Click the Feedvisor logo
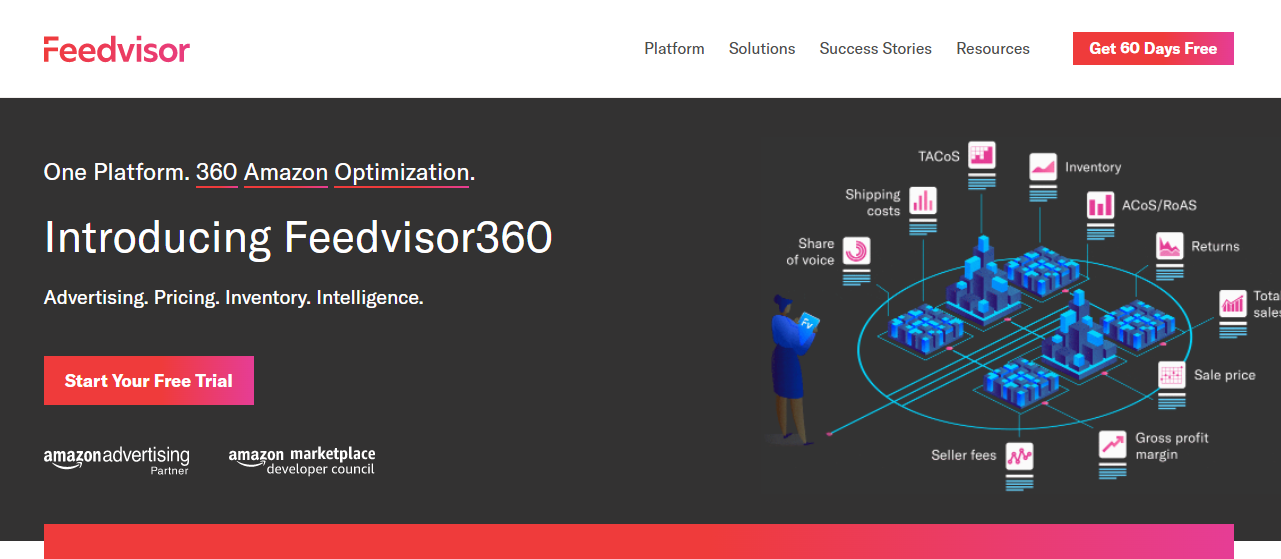The height and width of the screenshot is (559, 1281). [116, 49]
